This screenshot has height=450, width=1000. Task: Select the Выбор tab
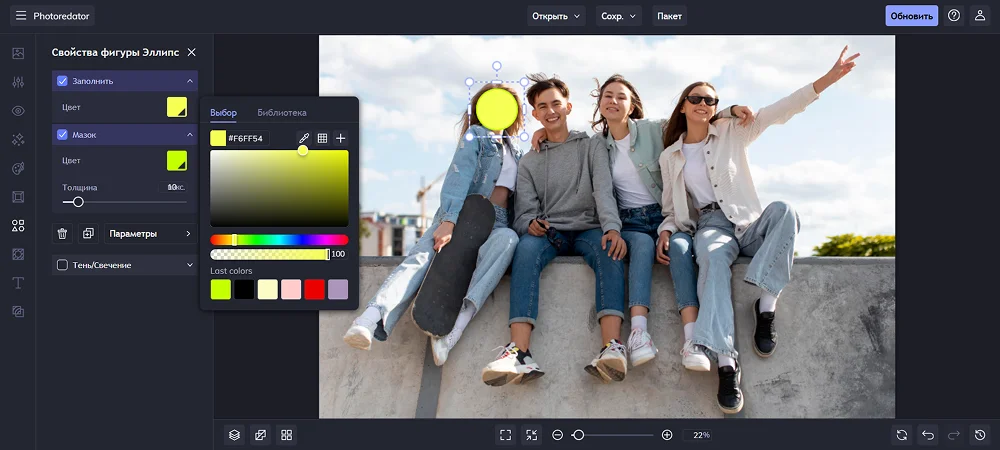point(223,113)
